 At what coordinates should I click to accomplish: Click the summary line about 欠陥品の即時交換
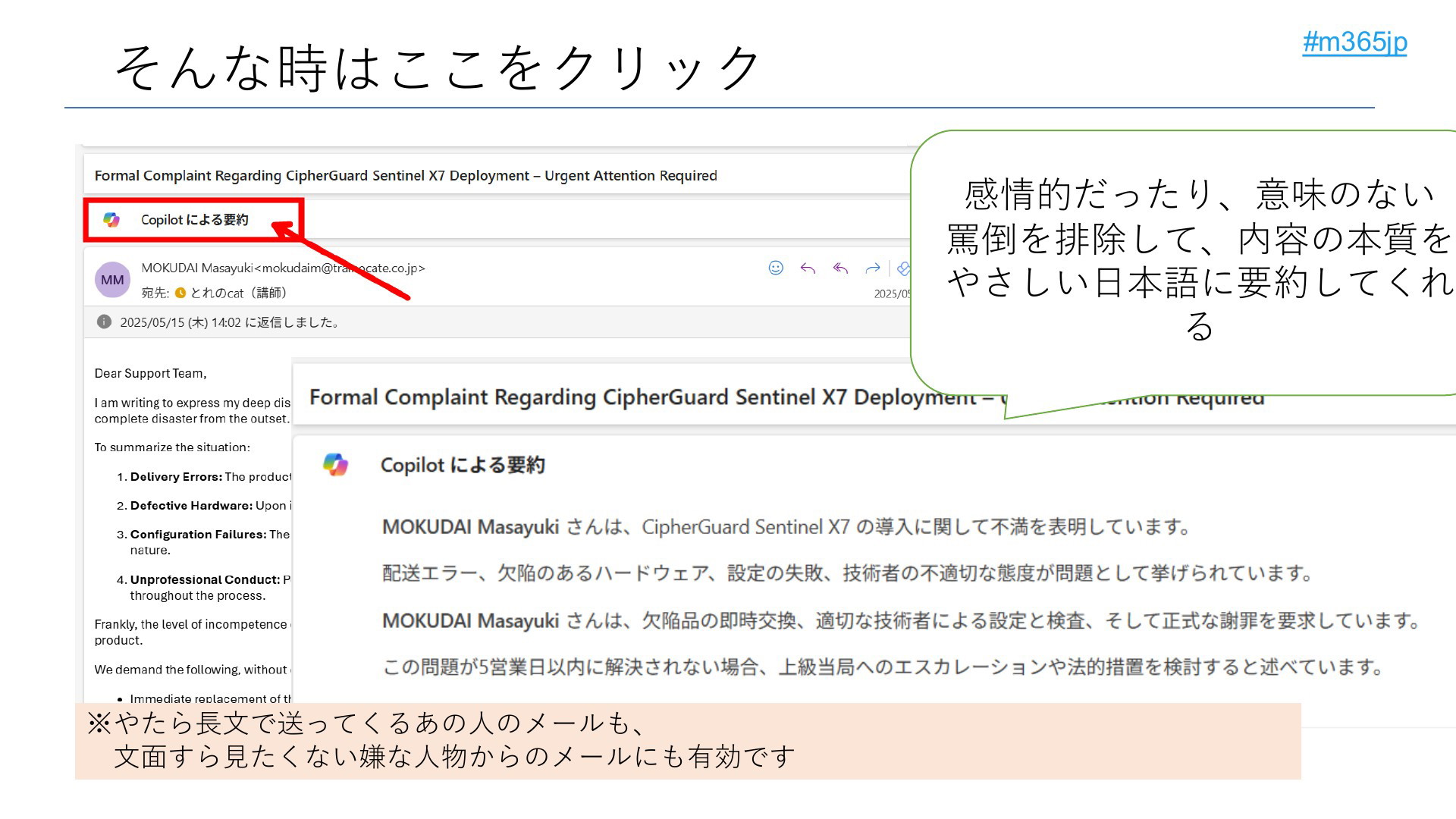click(902, 621)
